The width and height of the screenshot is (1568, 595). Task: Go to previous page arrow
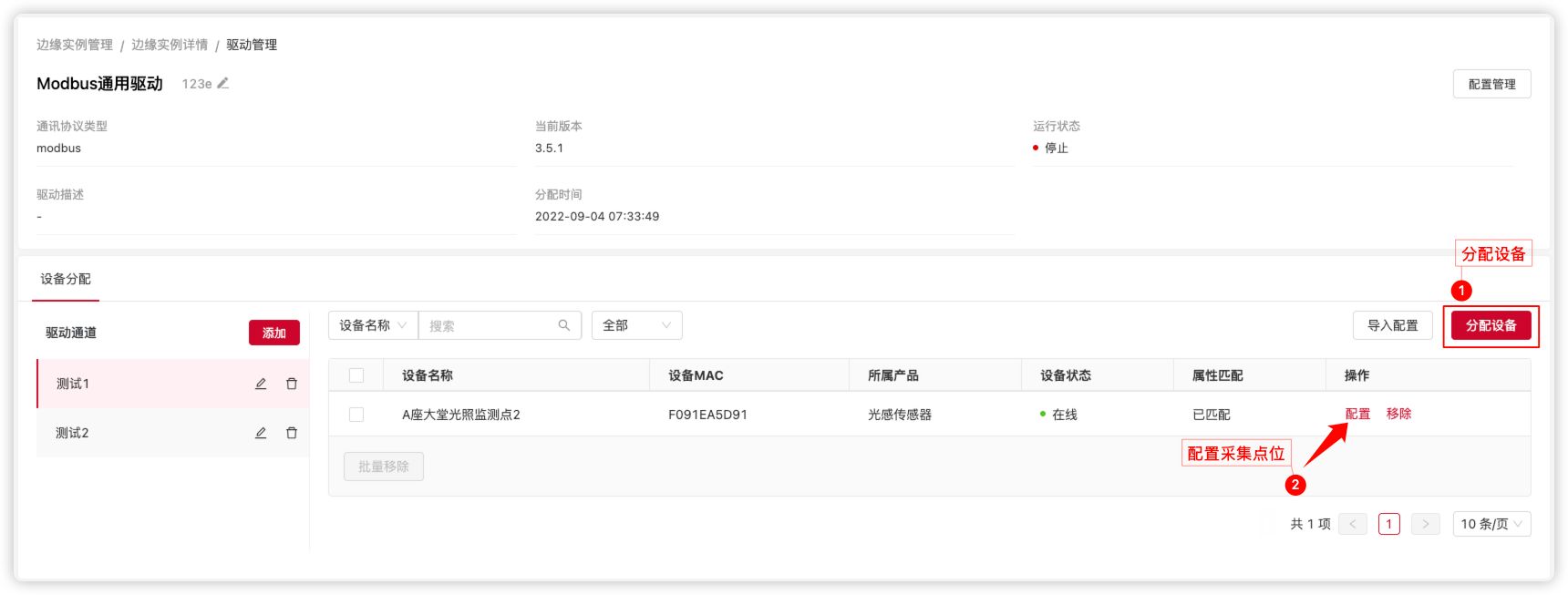[1352, 524]
